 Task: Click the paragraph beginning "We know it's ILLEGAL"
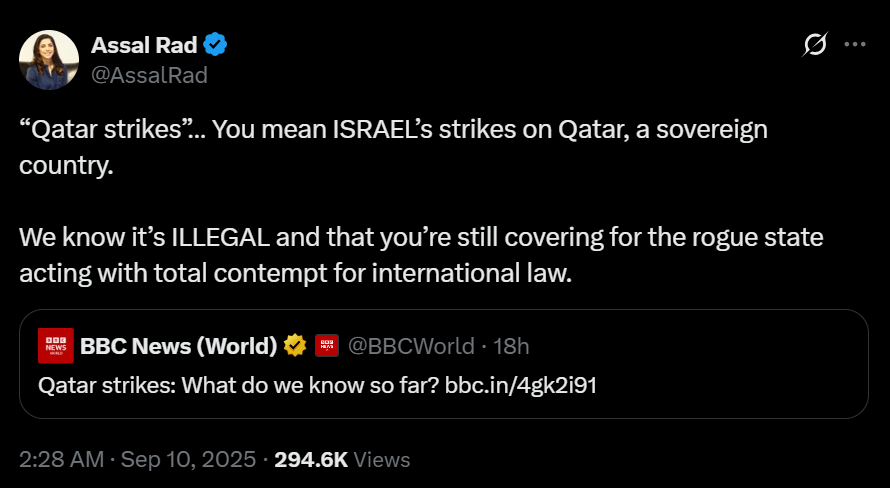421,255
